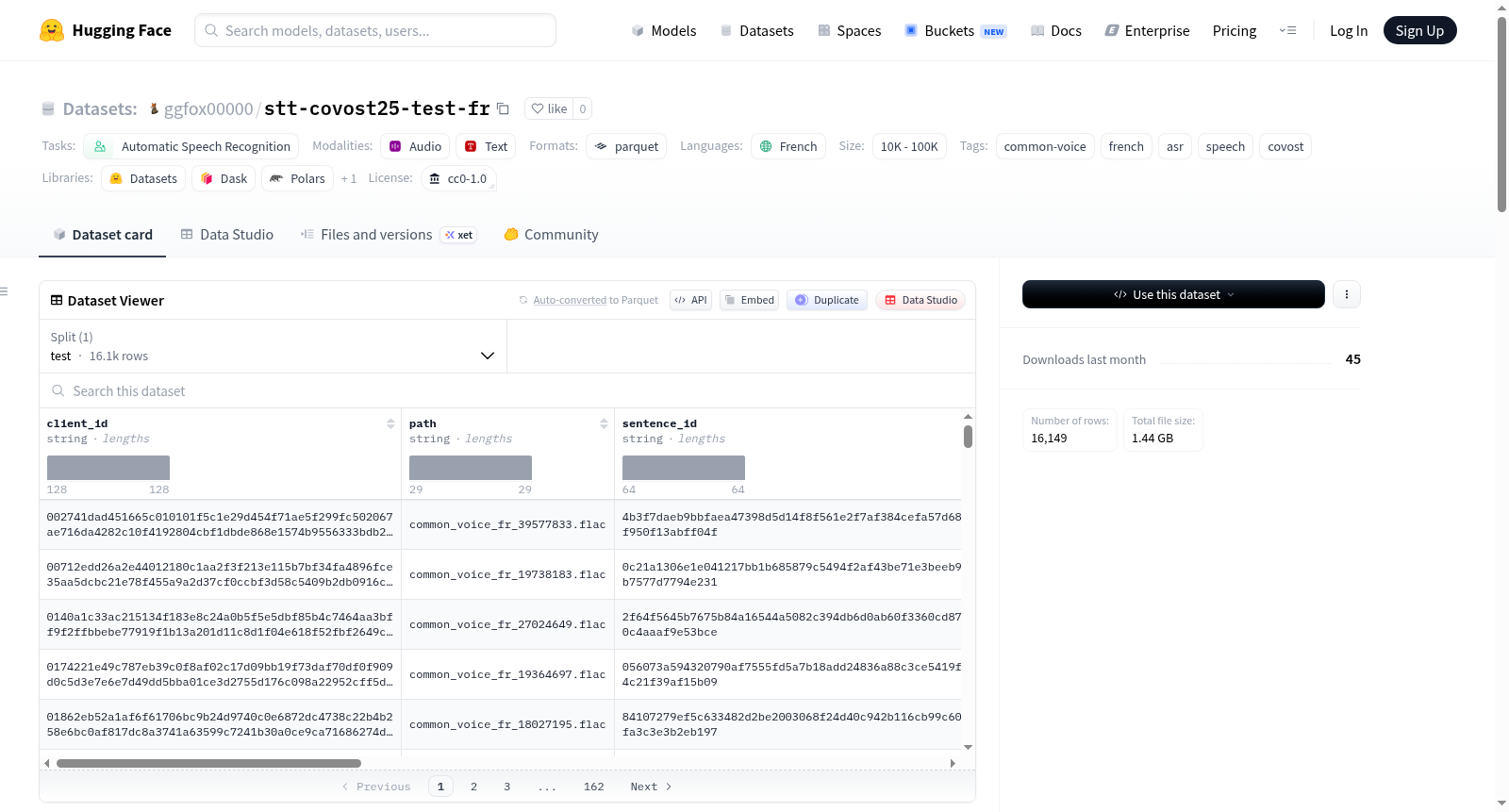Switch to the Dataset card tab
The image size is (1509, 812).
point(103,234)
